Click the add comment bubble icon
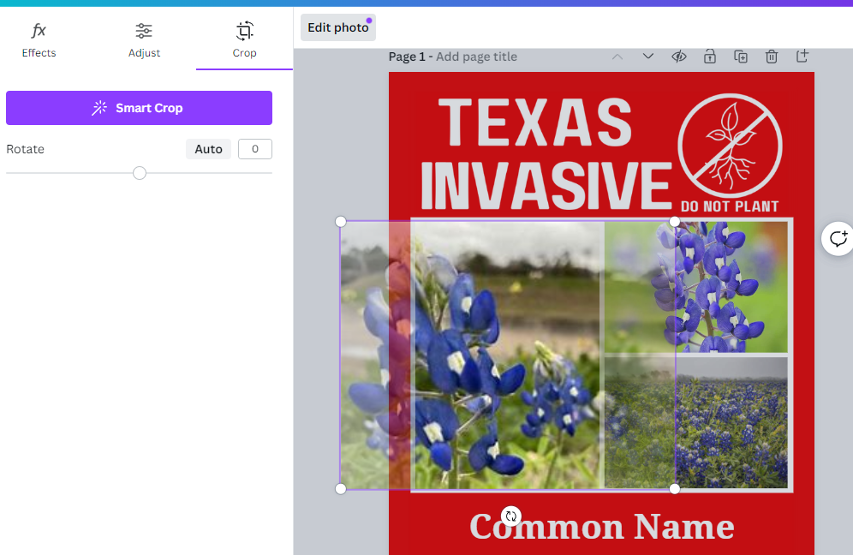Viewport: 854px width, 556px height. pyautogui.click(x=837, y=239)
